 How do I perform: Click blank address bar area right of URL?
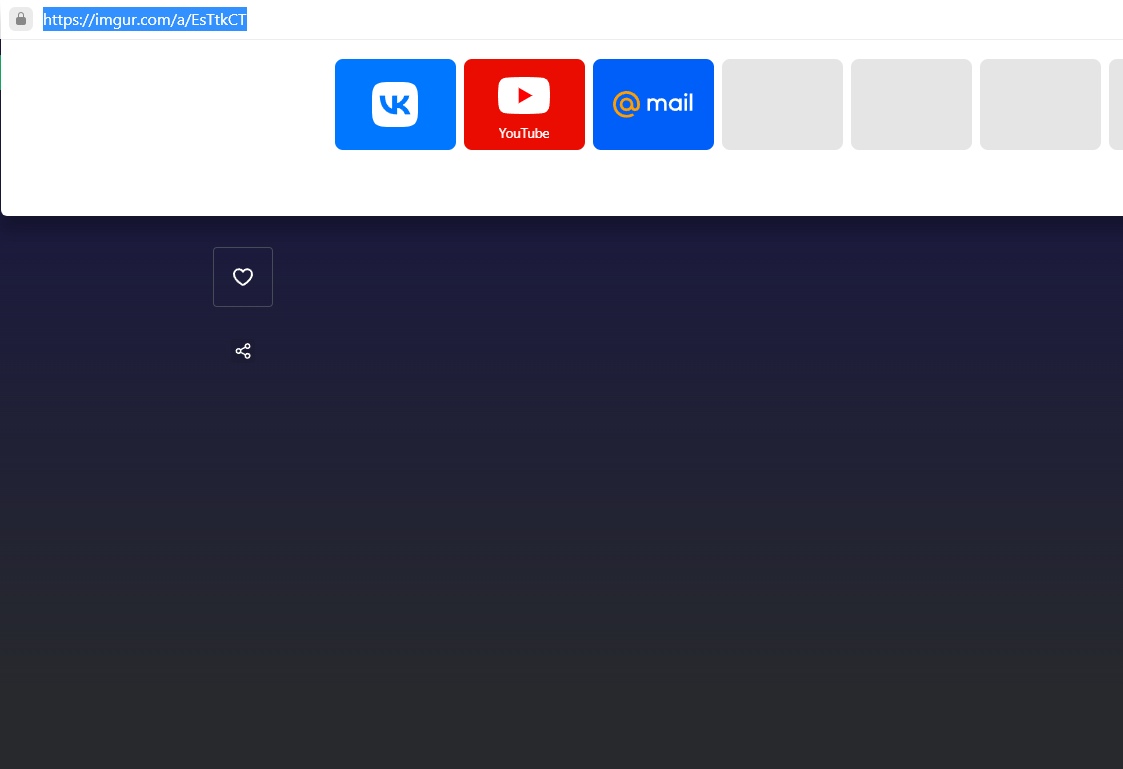(x=650, y=20)
